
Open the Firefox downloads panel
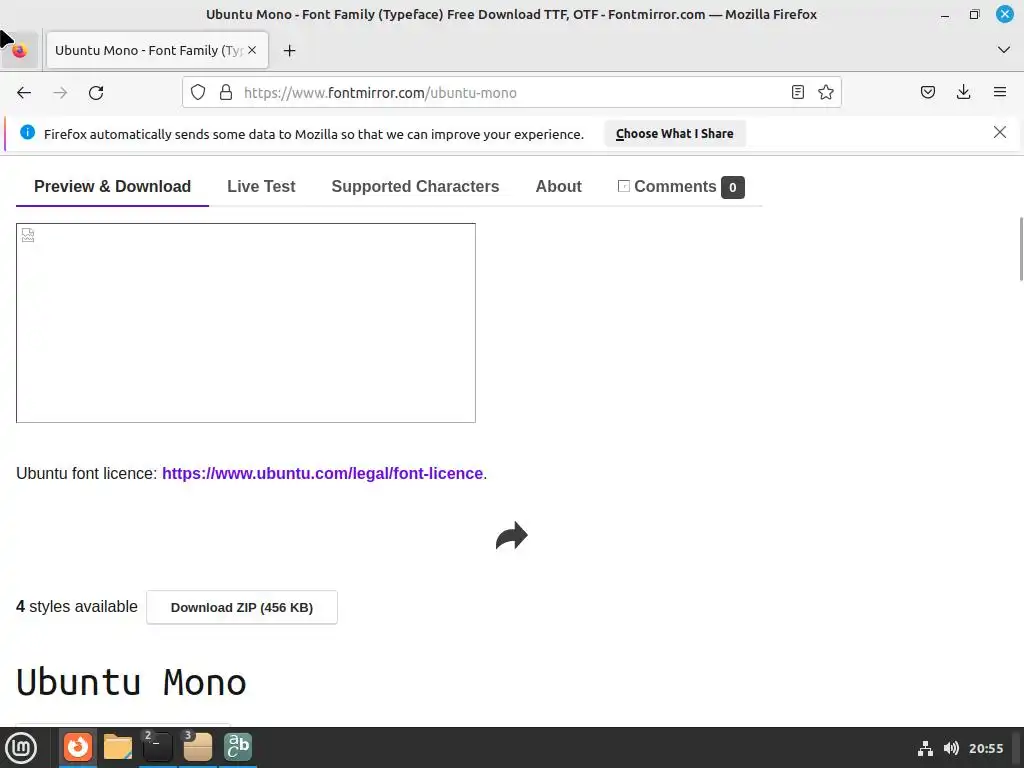point(963,93)
